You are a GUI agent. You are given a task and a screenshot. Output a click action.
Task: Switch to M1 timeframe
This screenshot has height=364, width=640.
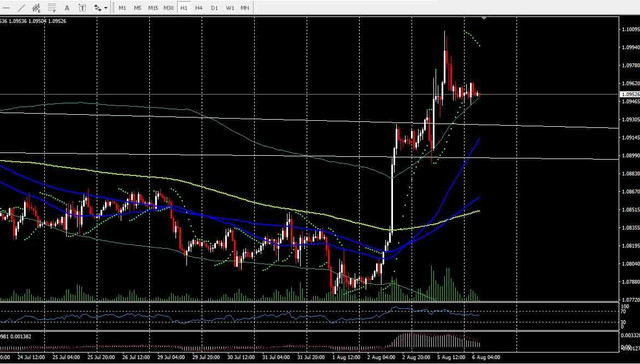(122, 8)
